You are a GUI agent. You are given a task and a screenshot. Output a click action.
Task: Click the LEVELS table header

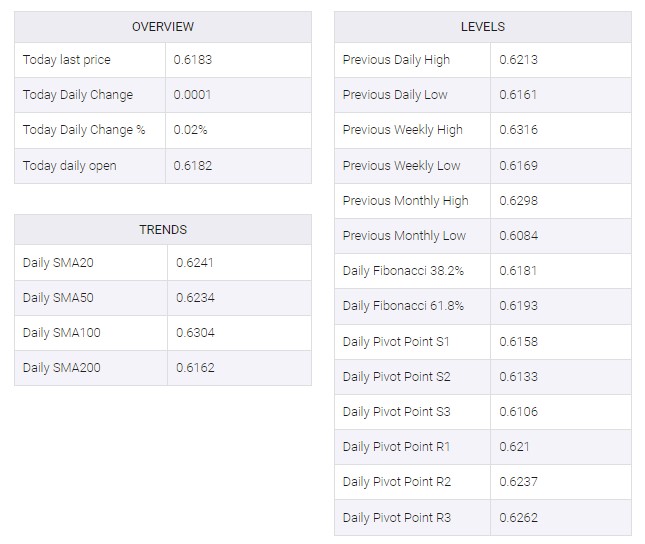click(x=482, y=27)
